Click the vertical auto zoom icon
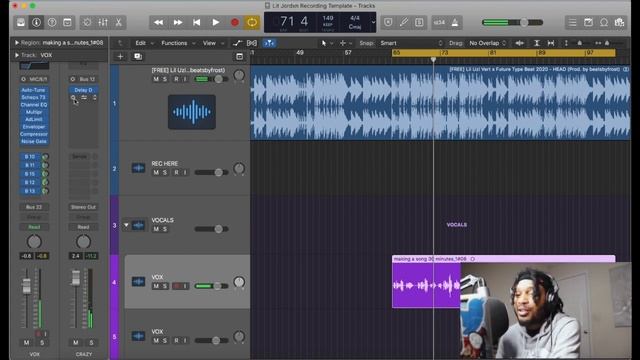 coord(537,43)
